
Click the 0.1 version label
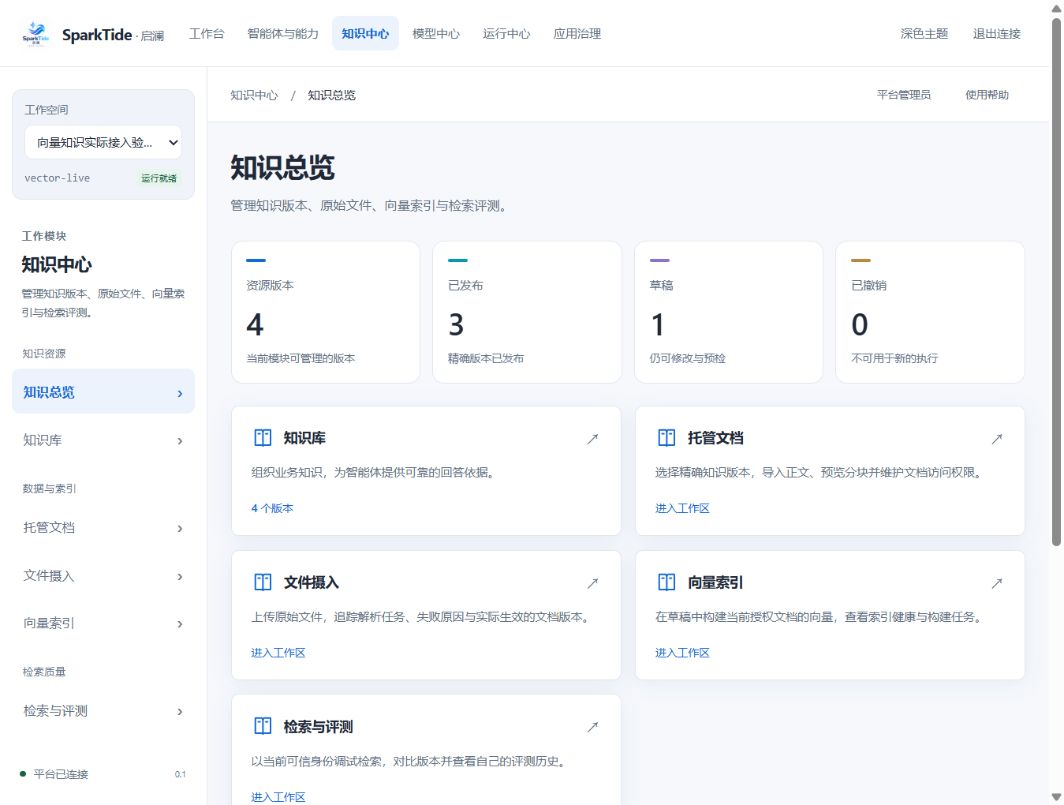(180, 774)
